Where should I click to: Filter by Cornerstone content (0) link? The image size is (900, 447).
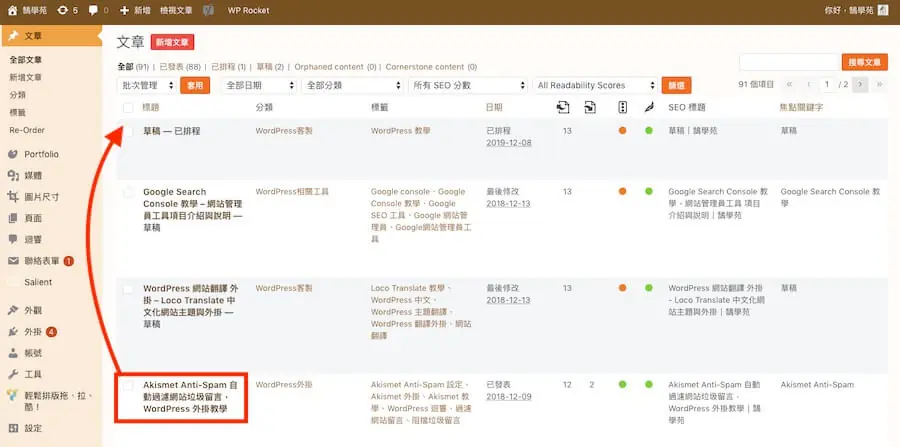[x=431, y=67]
